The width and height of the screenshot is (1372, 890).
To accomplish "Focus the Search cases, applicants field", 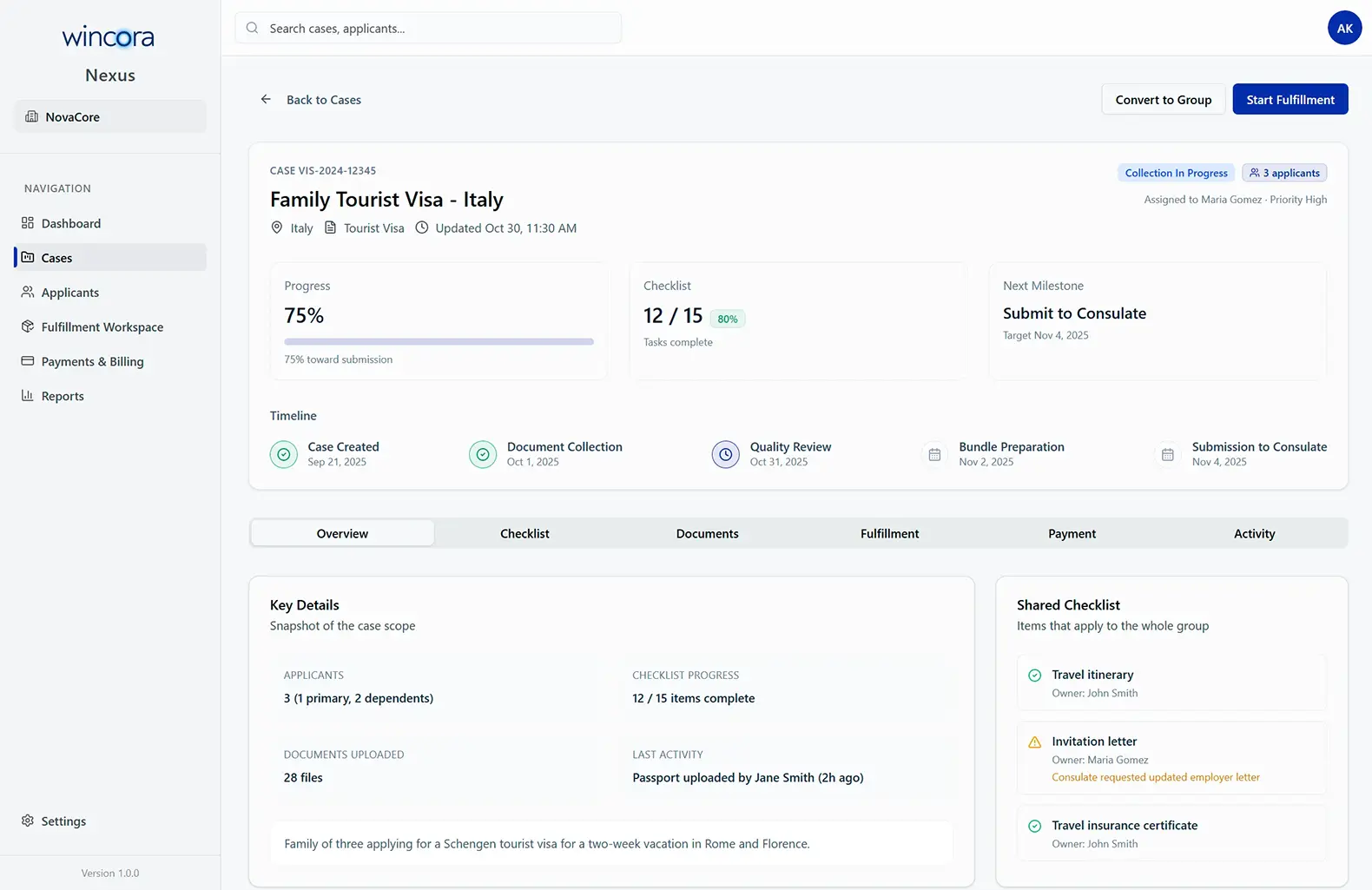I will [x=428, y=29].
